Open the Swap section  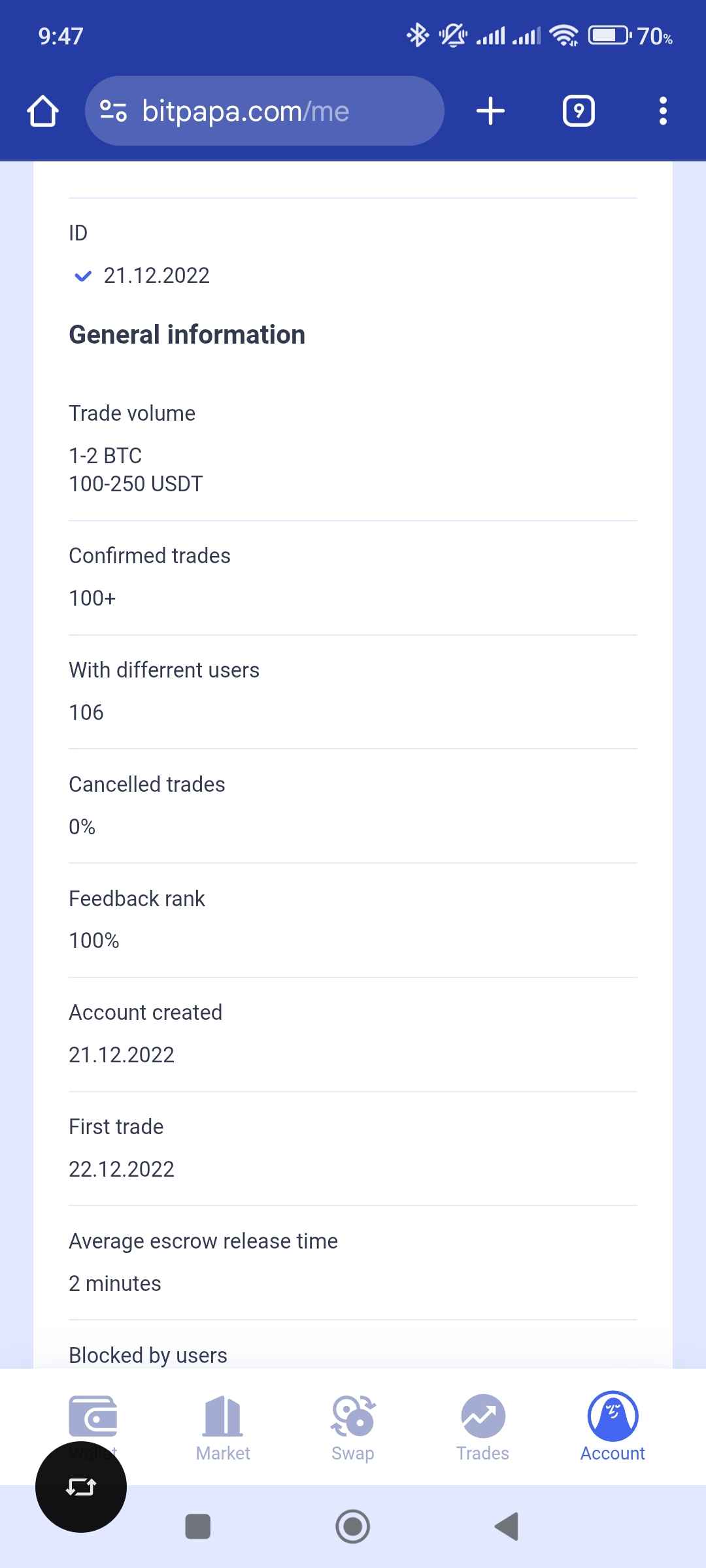(x=353, y=1428)
